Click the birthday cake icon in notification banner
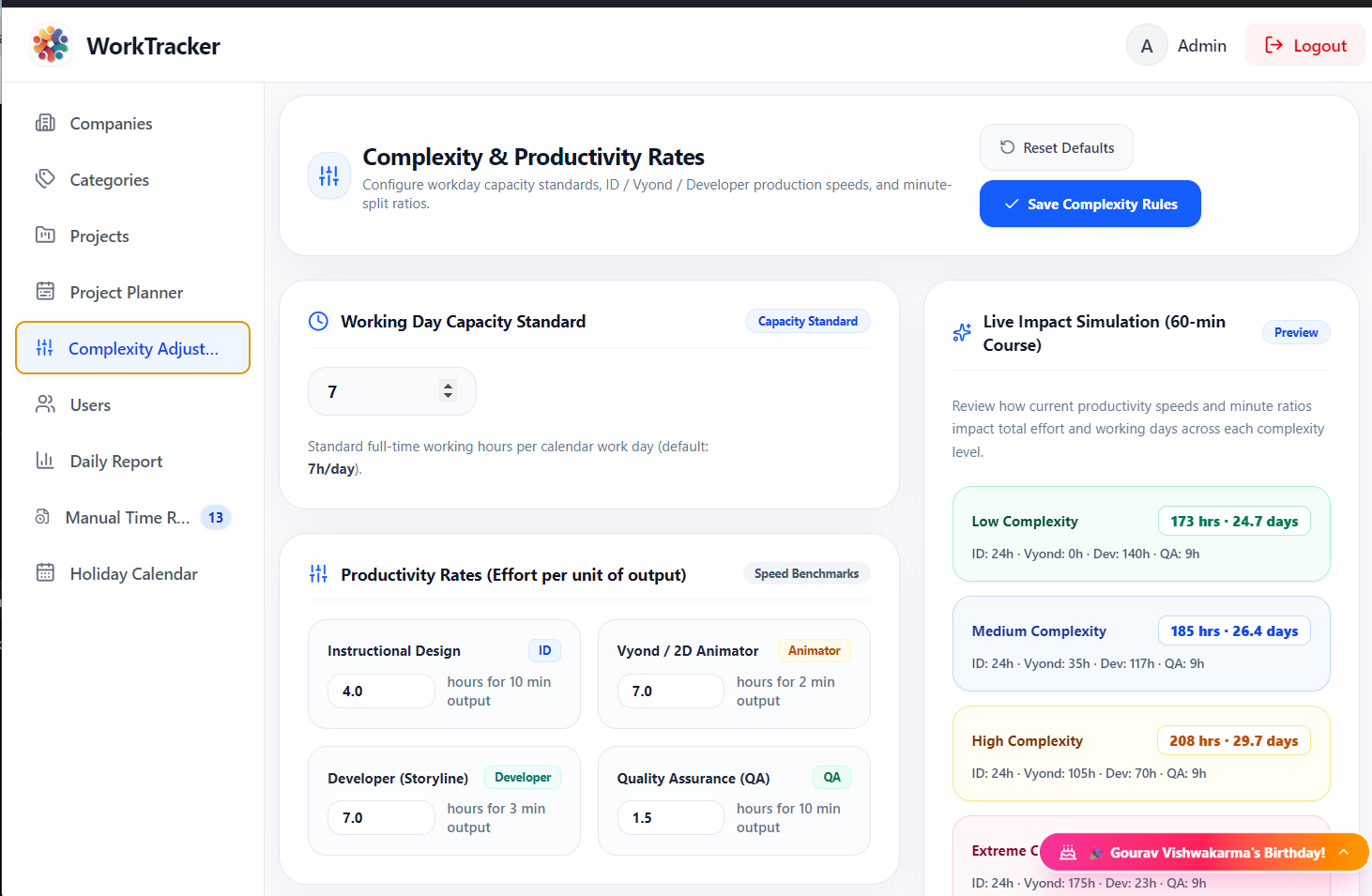 pyautogui.click(x=1068, y=853)
